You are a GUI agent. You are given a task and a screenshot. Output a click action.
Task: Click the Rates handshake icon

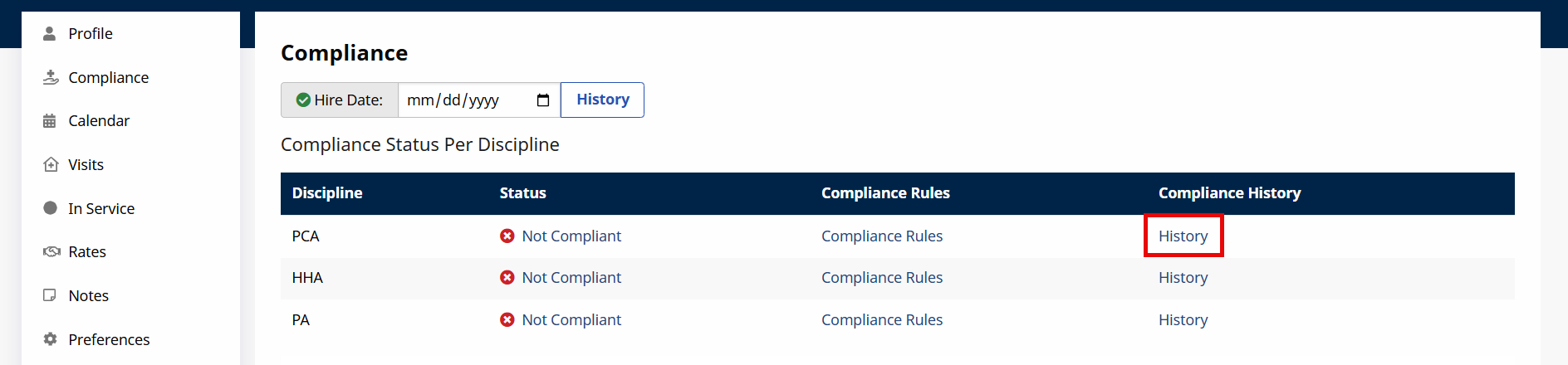click(x=51, y=251)
